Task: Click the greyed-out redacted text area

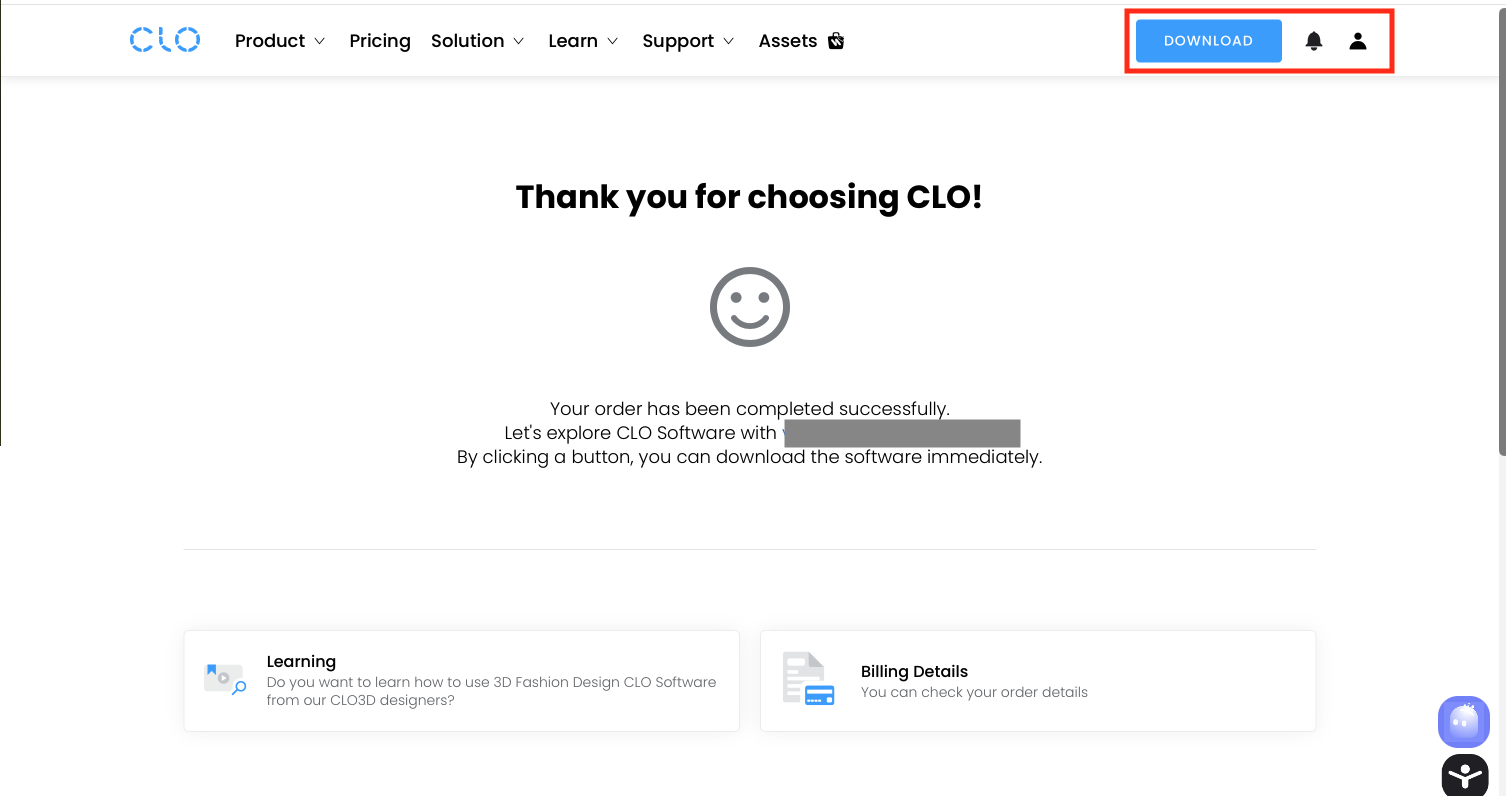Action: 901,432
